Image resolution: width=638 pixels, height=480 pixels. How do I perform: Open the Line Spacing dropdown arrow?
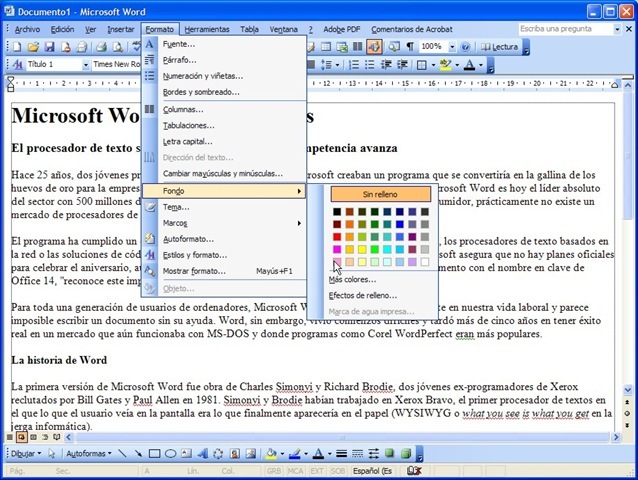[338, 65]
